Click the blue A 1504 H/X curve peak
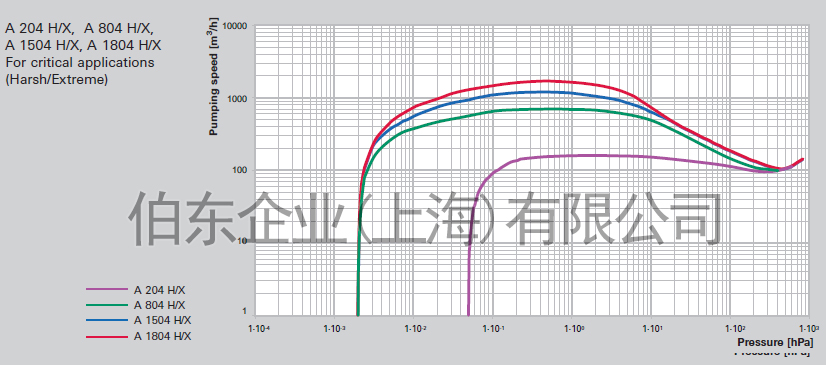The height and width of the screenshot is (365, 826). pos(543,92)
